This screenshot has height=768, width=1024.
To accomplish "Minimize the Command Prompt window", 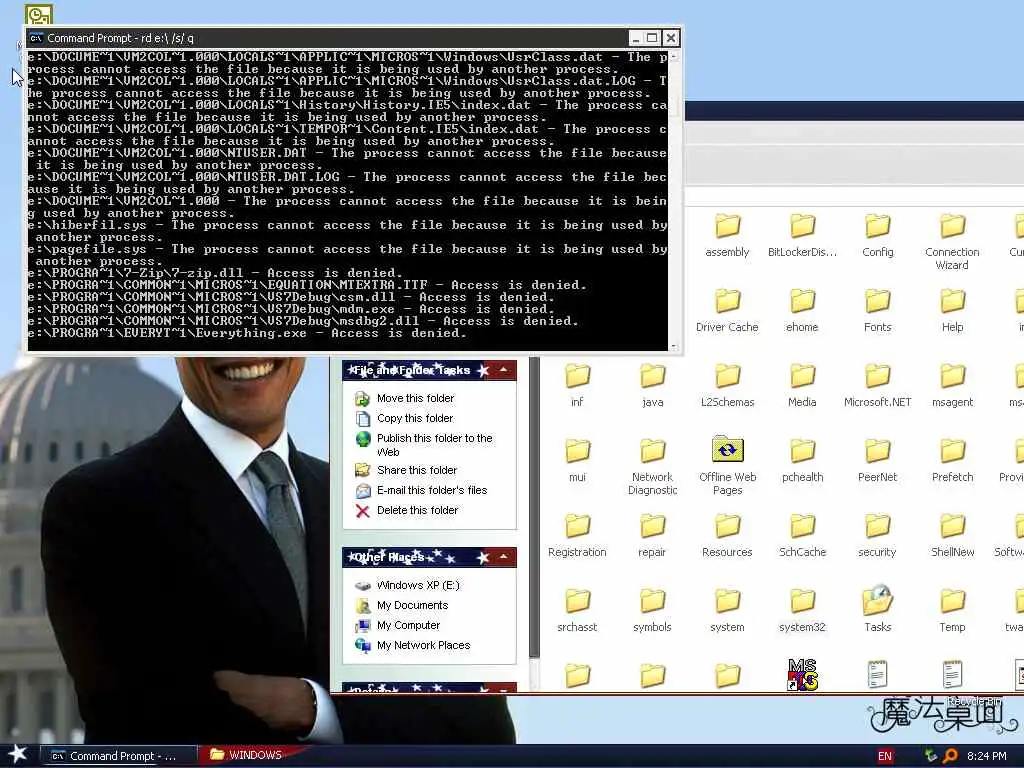I will point(635,38).
